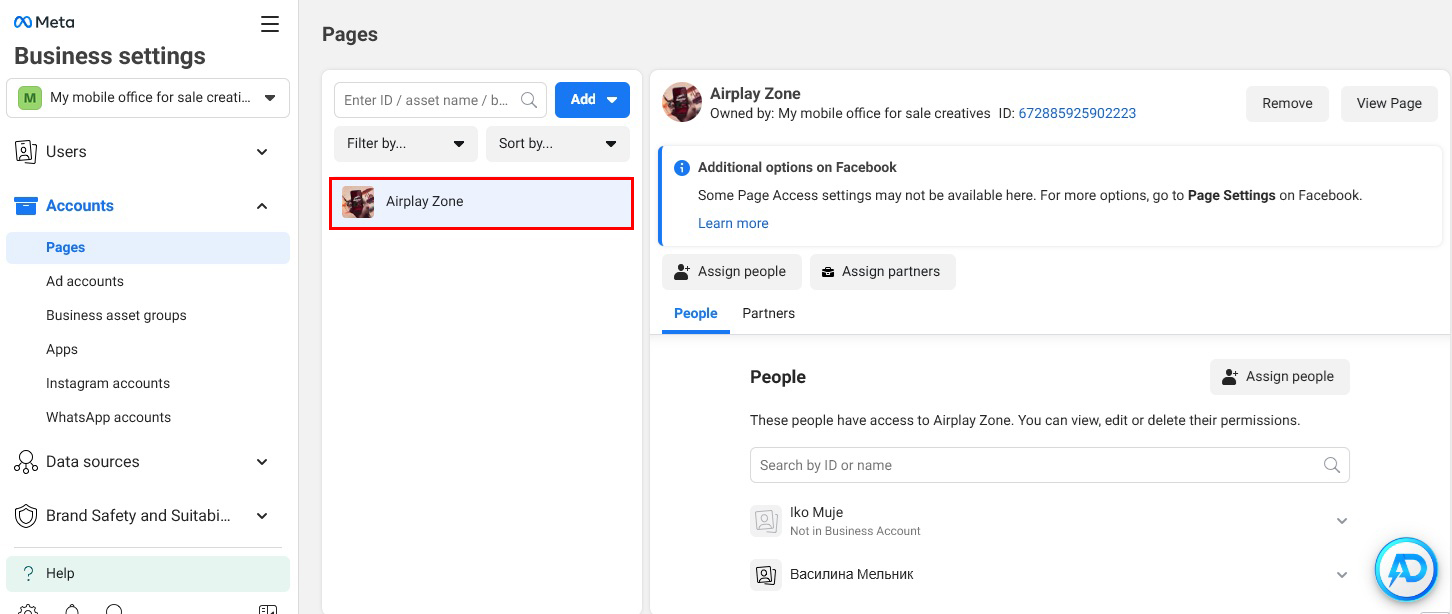The image size is (1452, 614).
Task: Click the Users section icon
Action: click(x=26, y=152)
